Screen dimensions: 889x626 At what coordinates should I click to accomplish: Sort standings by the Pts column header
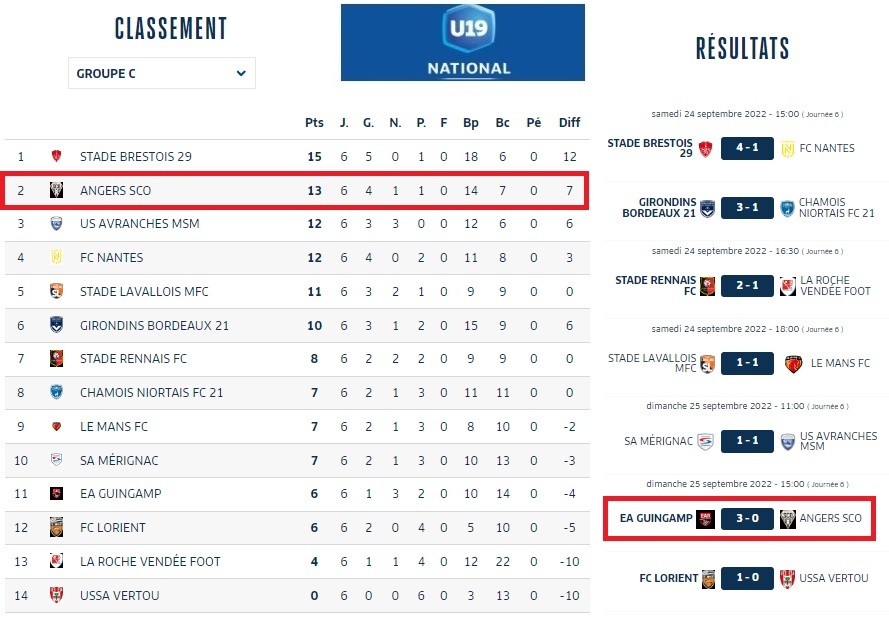(x=314, y=123)
